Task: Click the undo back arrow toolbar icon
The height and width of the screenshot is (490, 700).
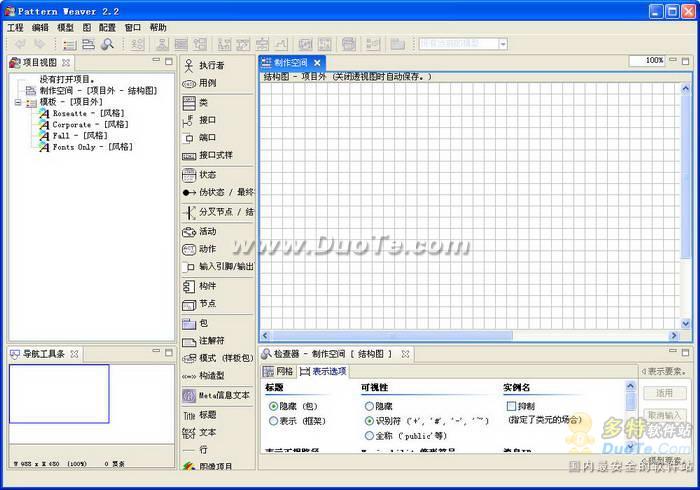Action: point(20,44)
